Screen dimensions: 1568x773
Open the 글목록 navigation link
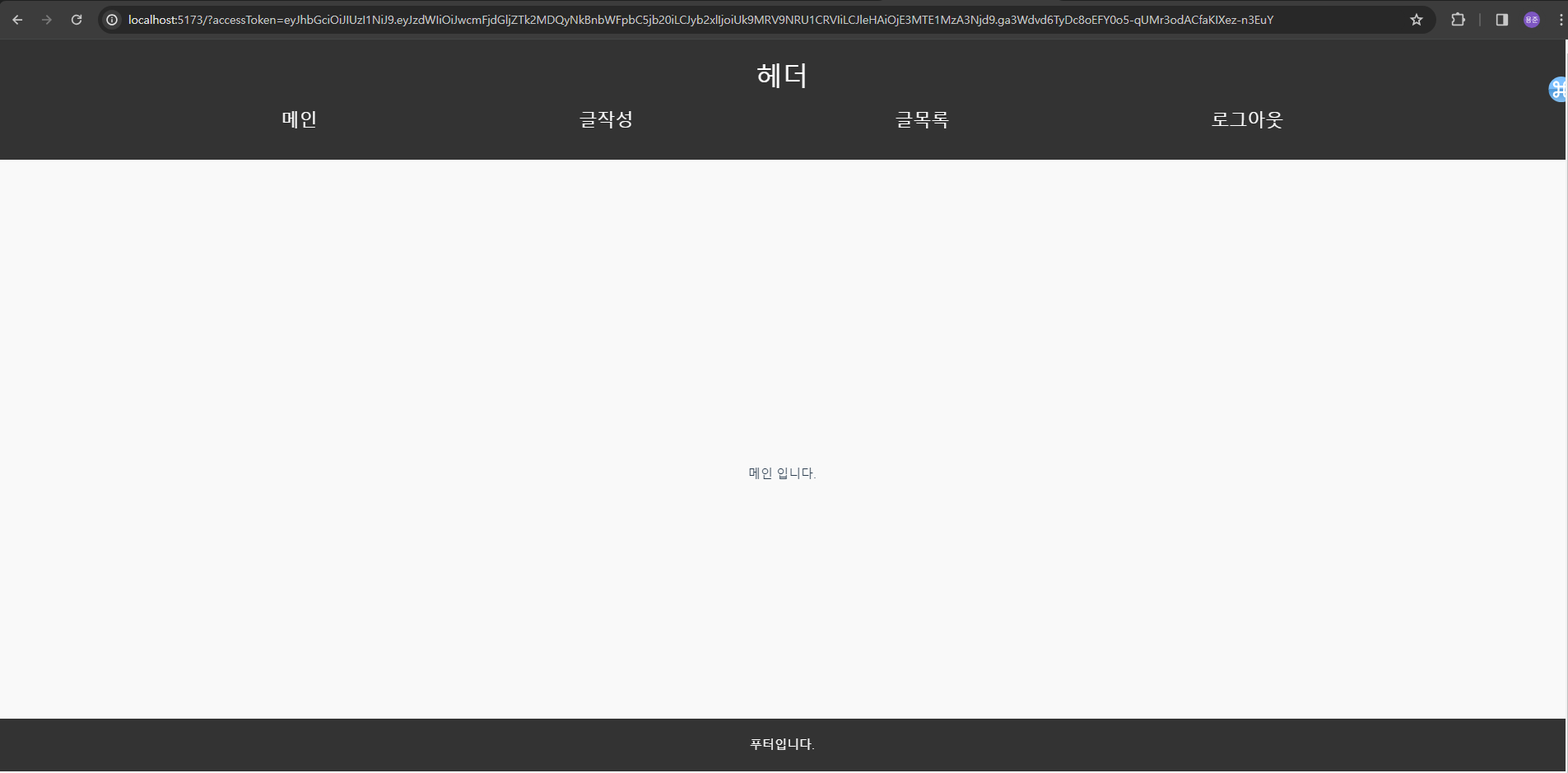(x=923, y=119)
